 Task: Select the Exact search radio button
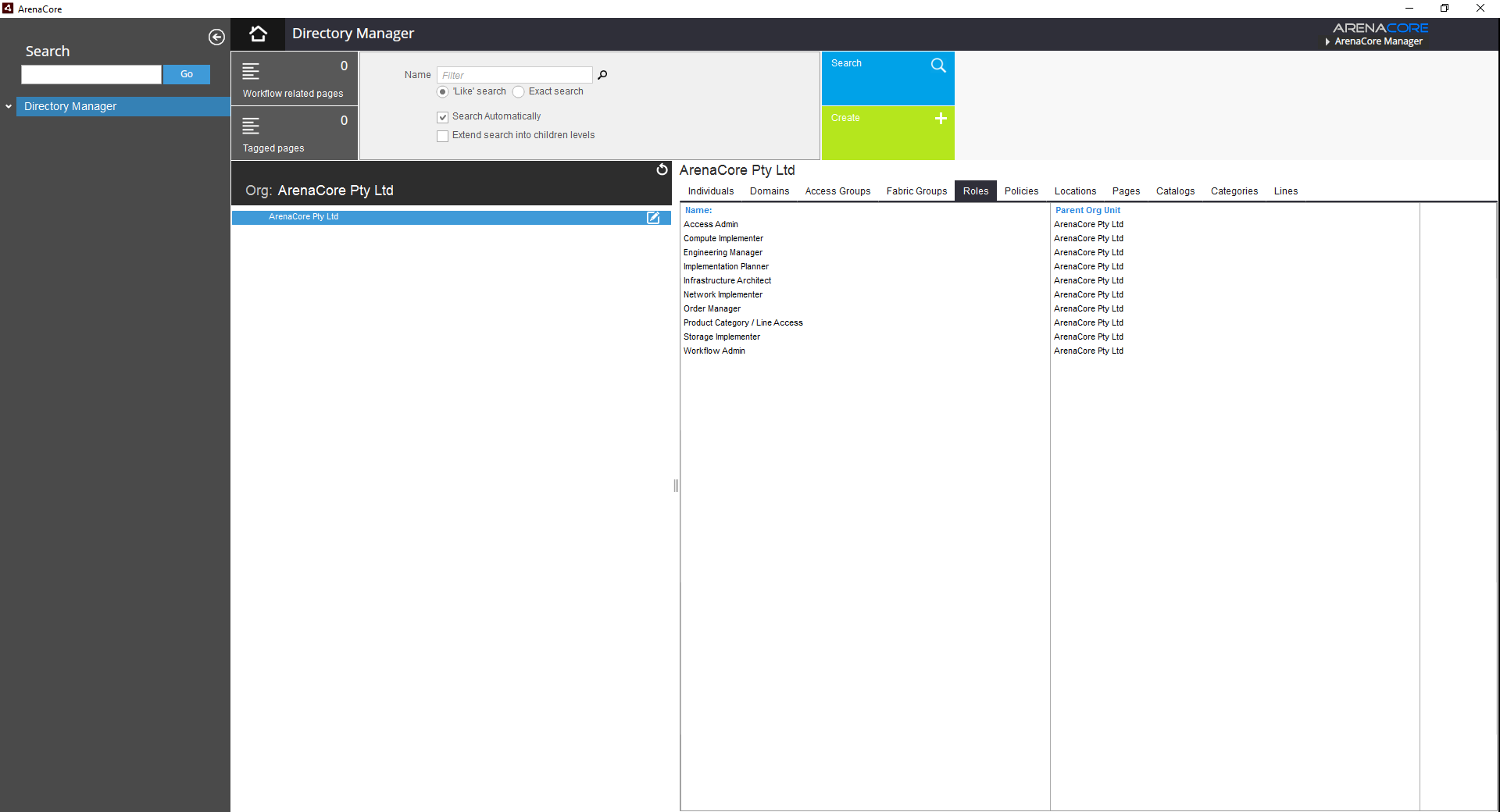click(x=518, y=92)
